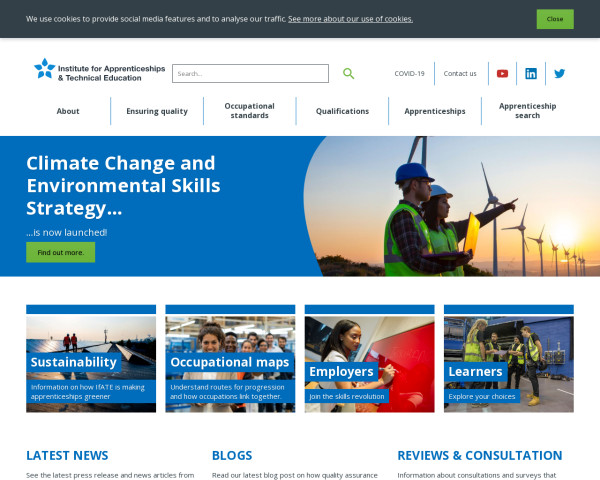600x480 pixels.
Task: Open the YouTube channel icon
Action: coord(502,73)
